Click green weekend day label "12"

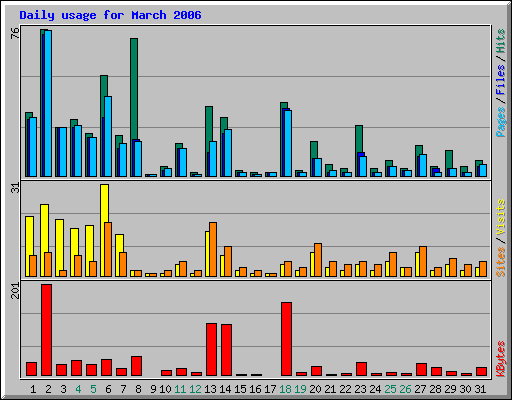(x=195, y=389)
